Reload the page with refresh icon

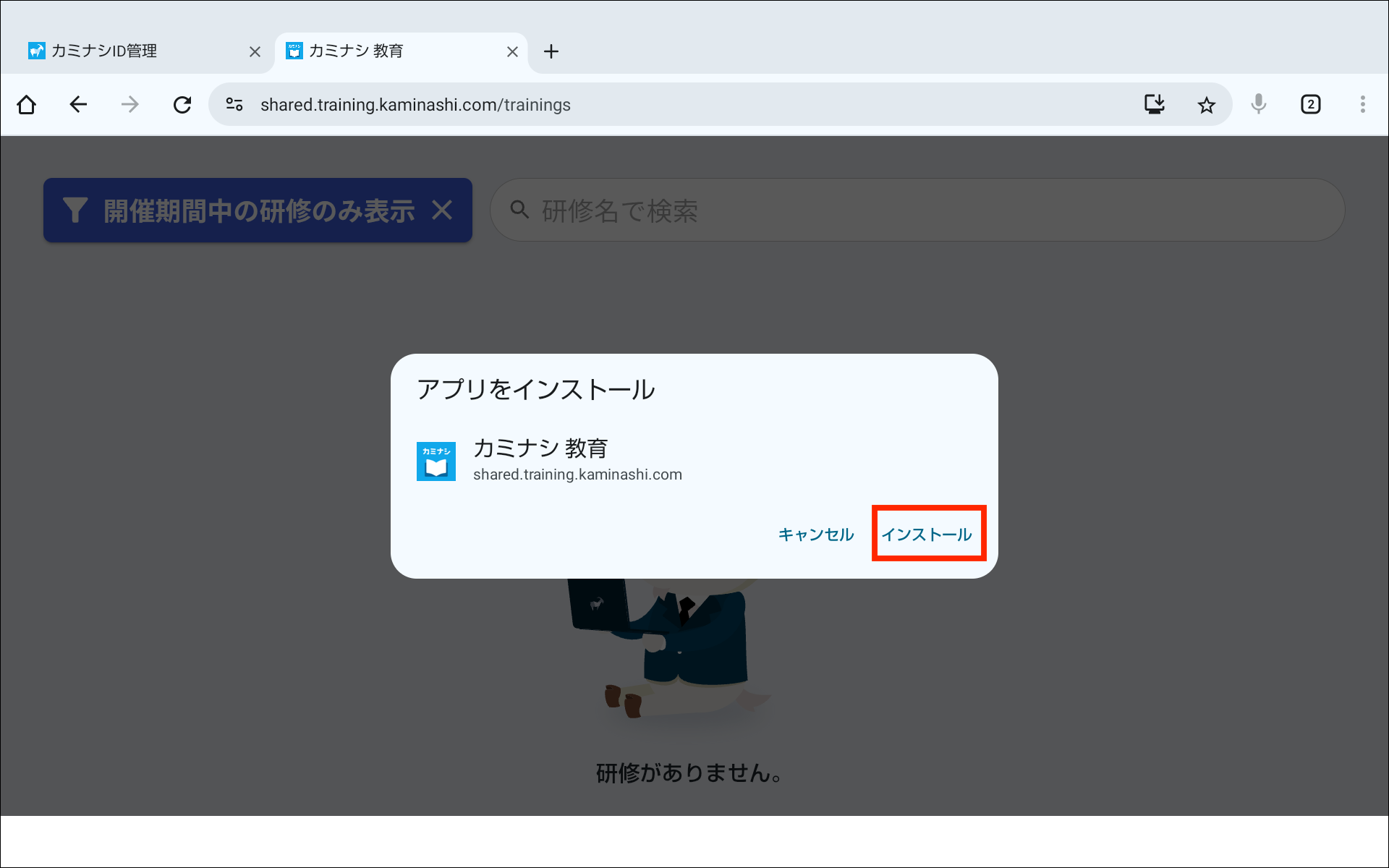[x=182, y=105]
